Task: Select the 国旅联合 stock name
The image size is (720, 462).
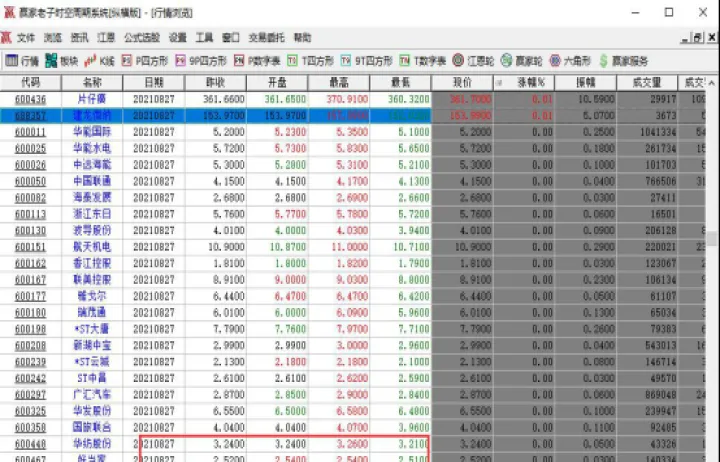Action: (92, 428)
